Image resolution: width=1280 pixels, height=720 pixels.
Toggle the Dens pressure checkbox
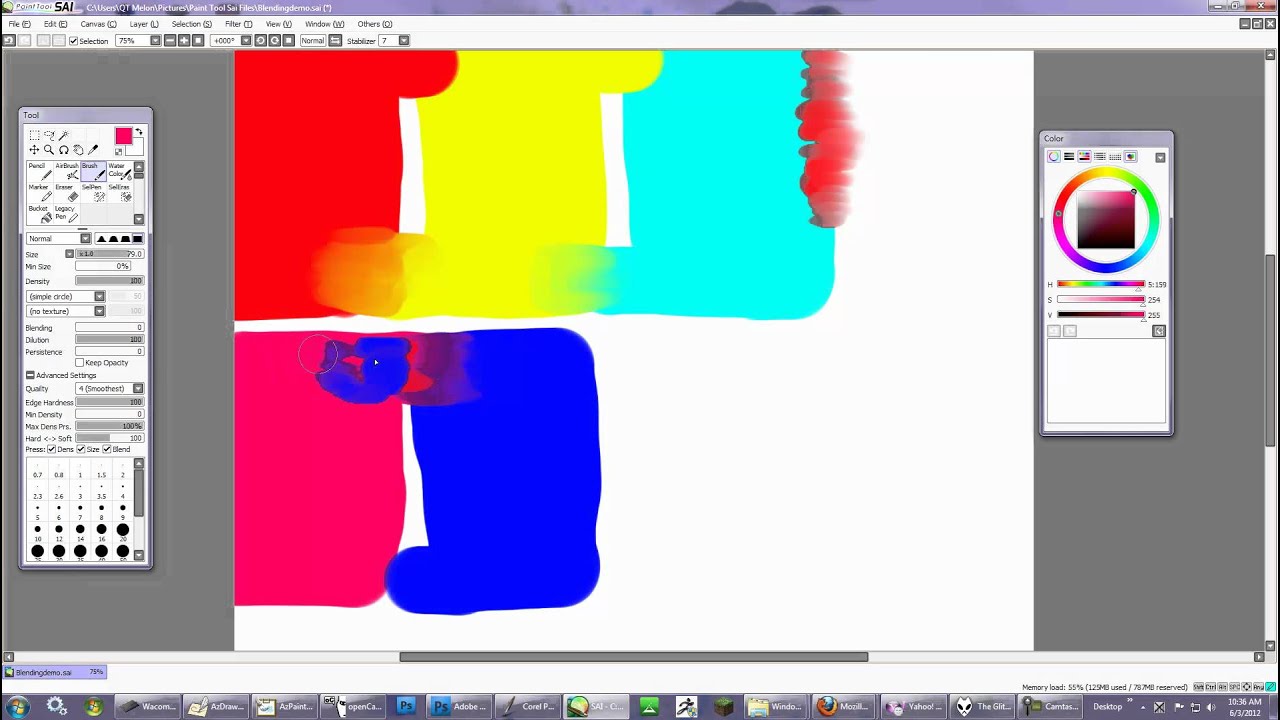(52, 450)
